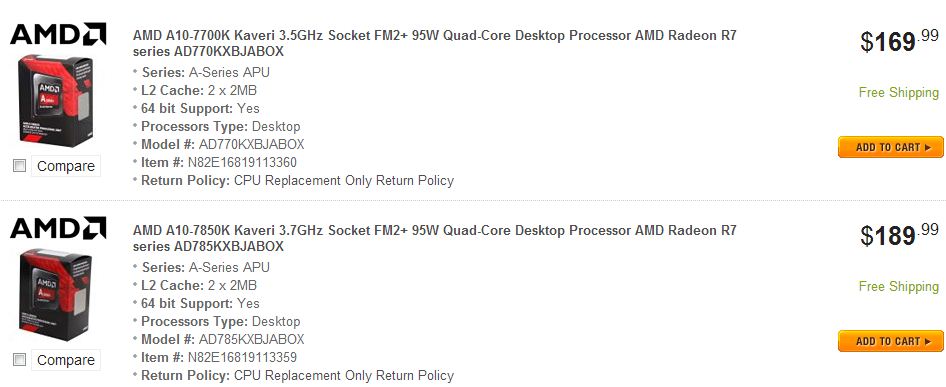Viewport: 946px width, 387px height.
Task: Click the $189.99 price
Action: (x=900, y=234)
